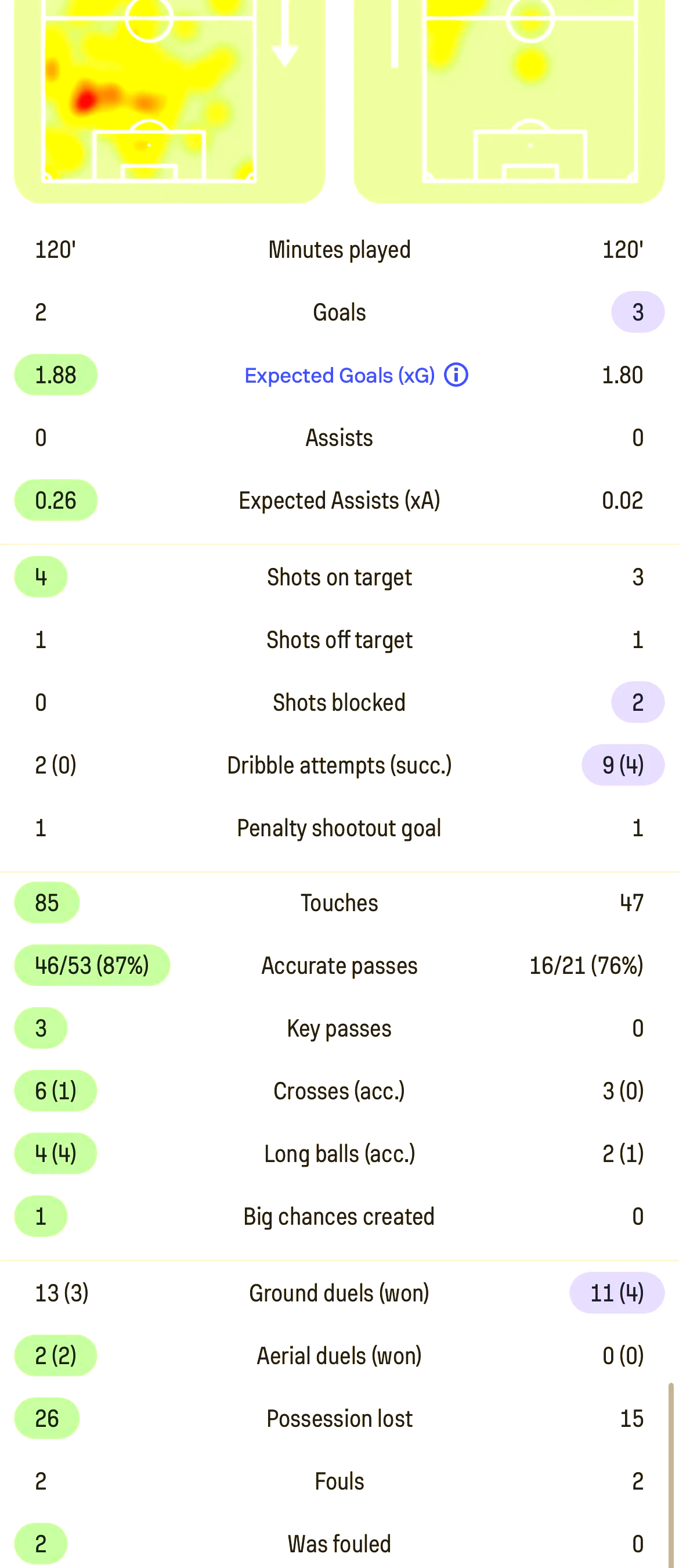Viewport: 679px width, 1568px height.
Task: Open the Expected Goals (xG) link
Action: click(339, 376)
